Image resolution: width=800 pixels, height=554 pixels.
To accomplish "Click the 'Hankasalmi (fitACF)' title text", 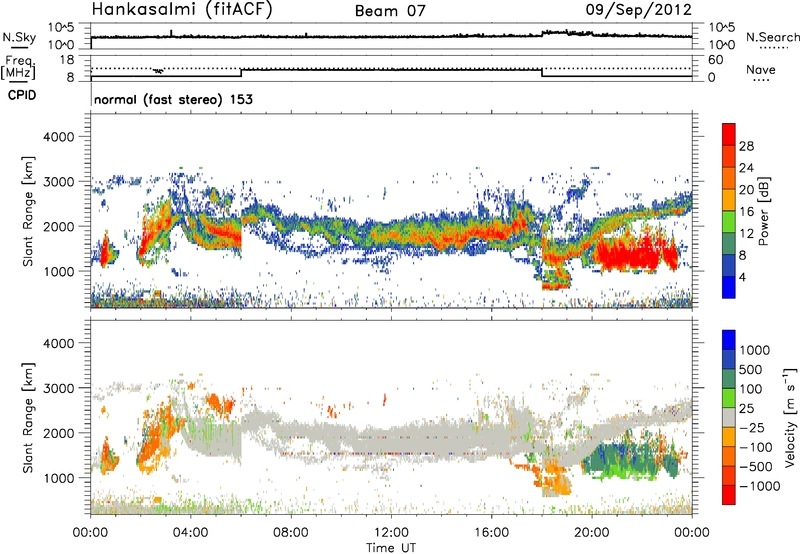I will [182, 10].
